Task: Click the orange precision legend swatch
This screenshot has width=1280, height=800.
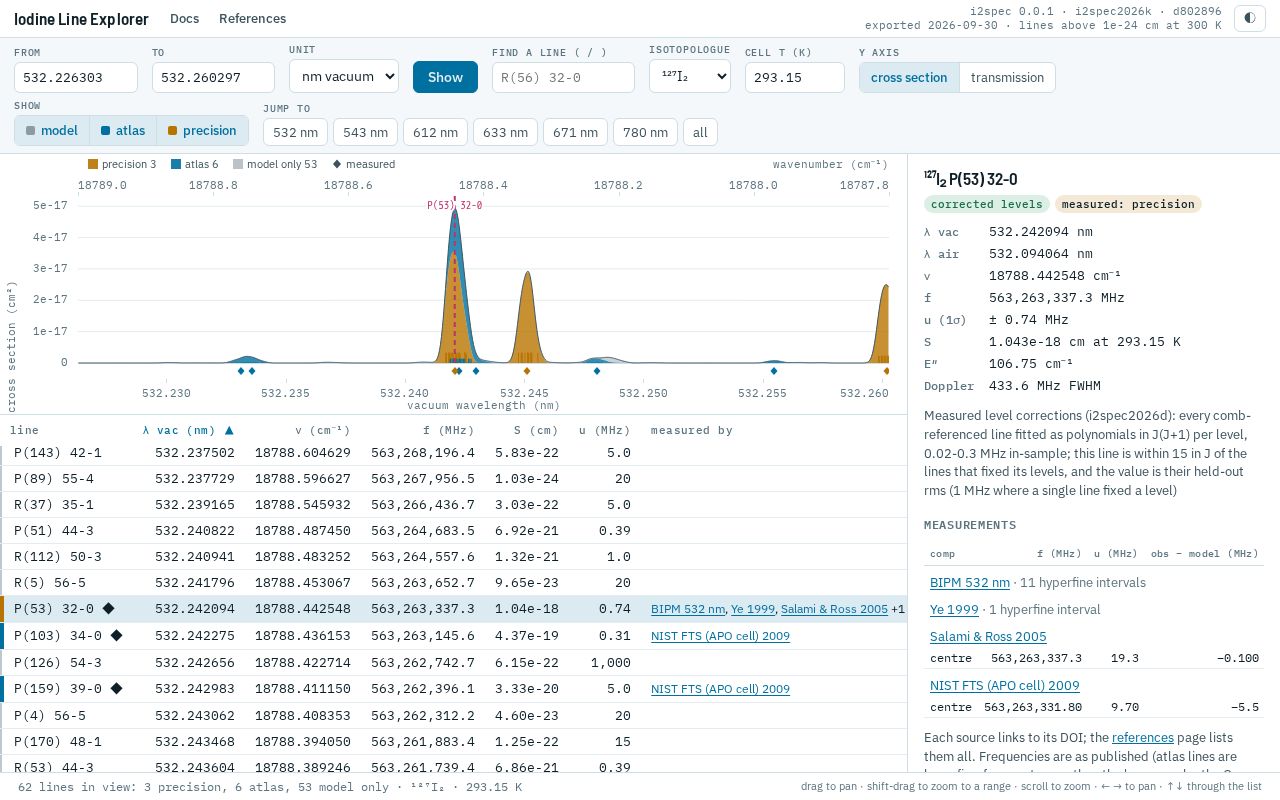Action: click(93, 164)
